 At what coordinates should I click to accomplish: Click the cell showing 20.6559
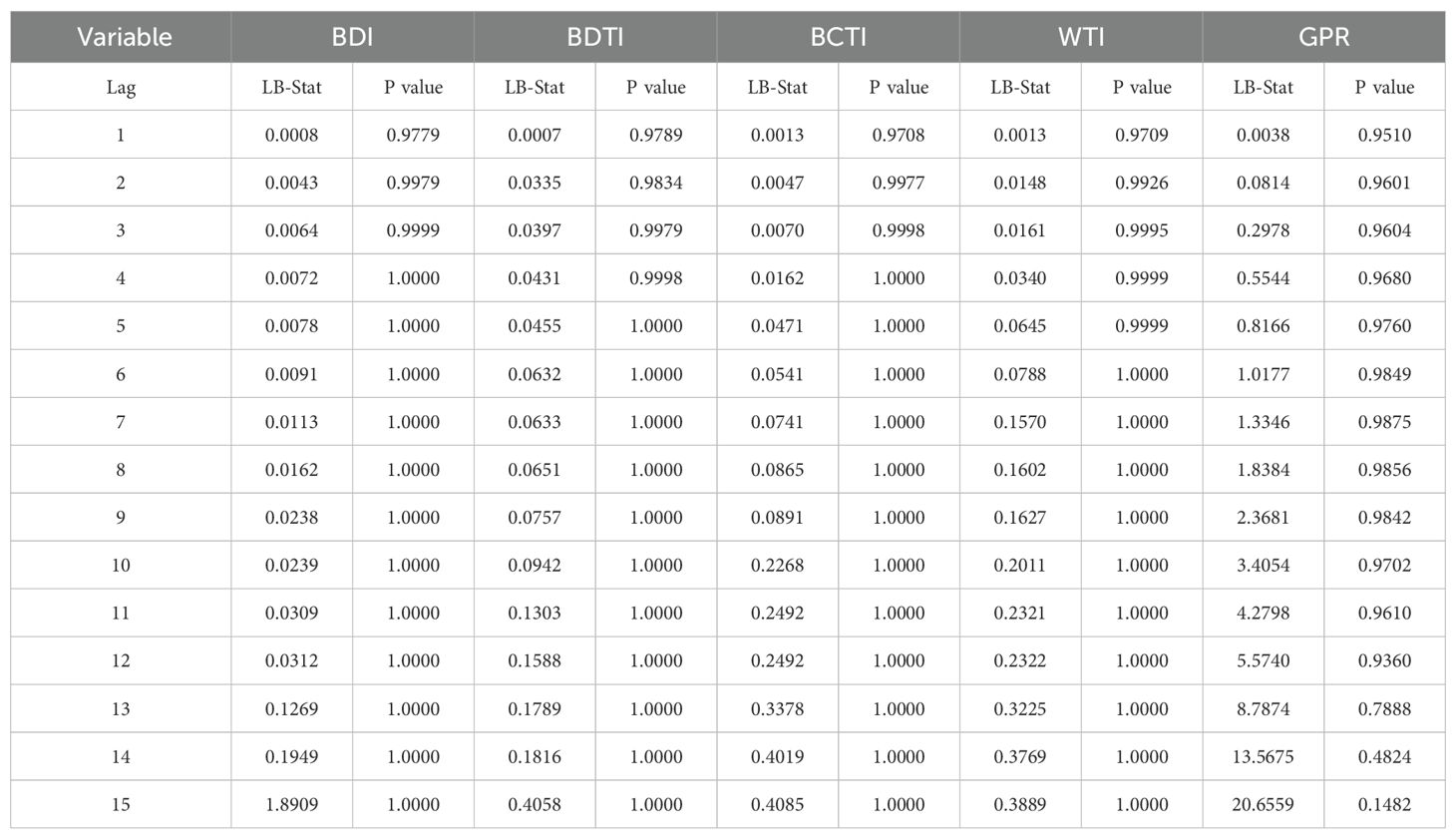(1263, 804)
